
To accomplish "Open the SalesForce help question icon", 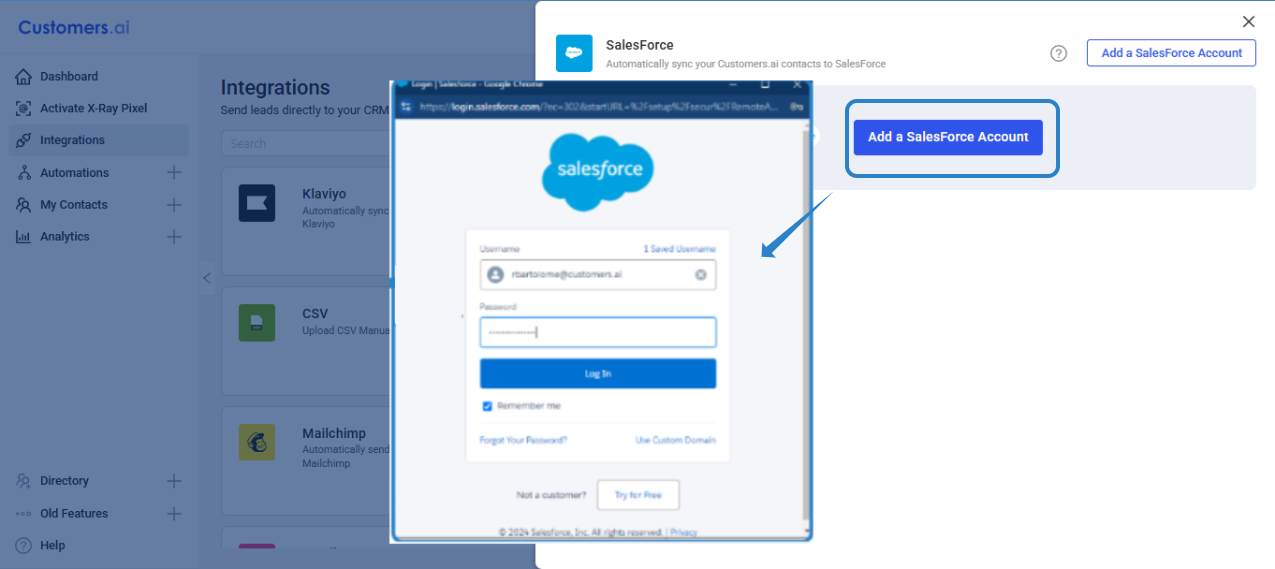I will pos(1058,53).
